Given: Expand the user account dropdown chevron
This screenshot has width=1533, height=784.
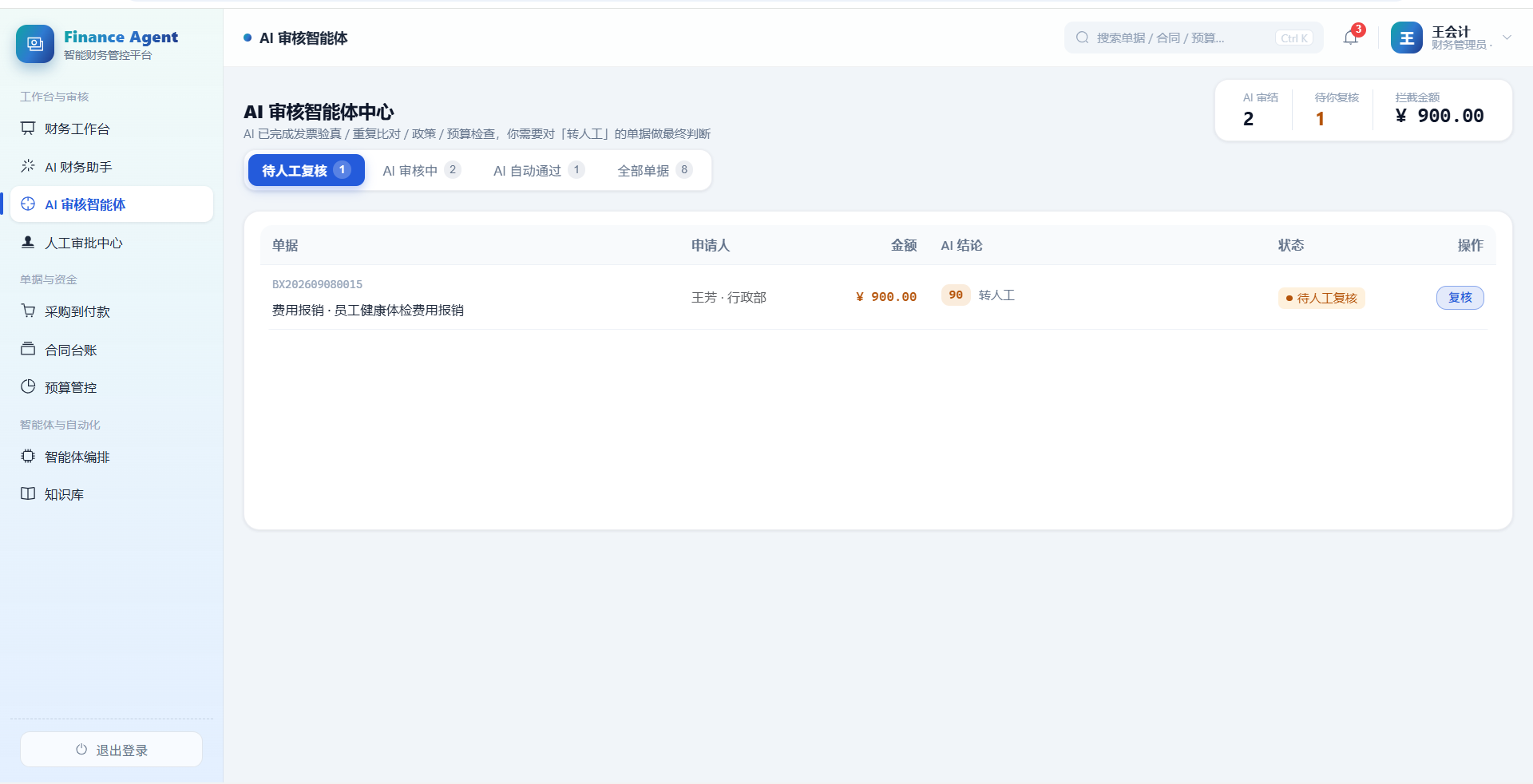Looking at the screenshot, I should pyautogui.click(x=1507, y=38).
